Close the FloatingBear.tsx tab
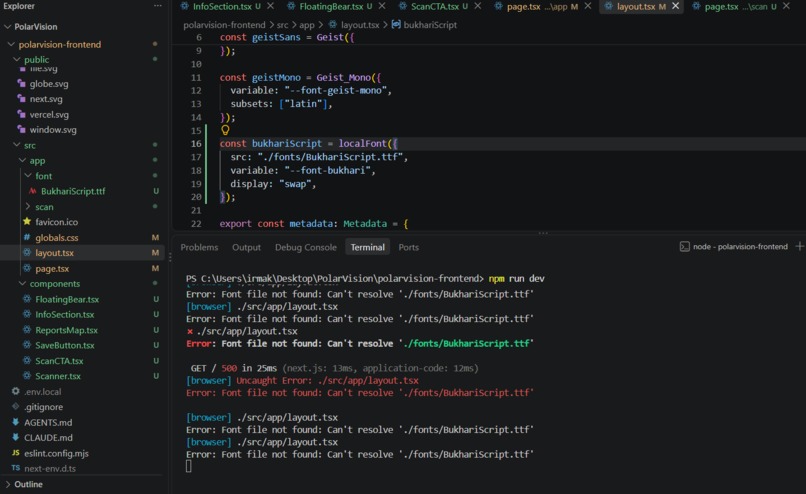Viewport: 806px width, 494px height. [x=382, y=6]
